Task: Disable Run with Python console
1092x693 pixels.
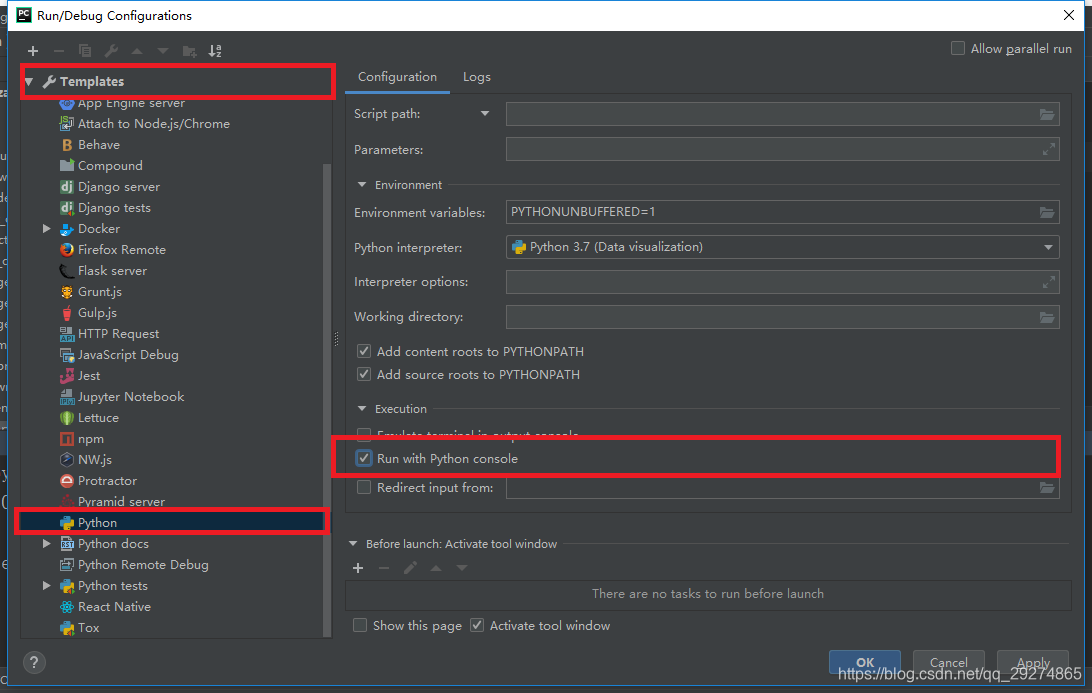Action: tap(363, 458)
